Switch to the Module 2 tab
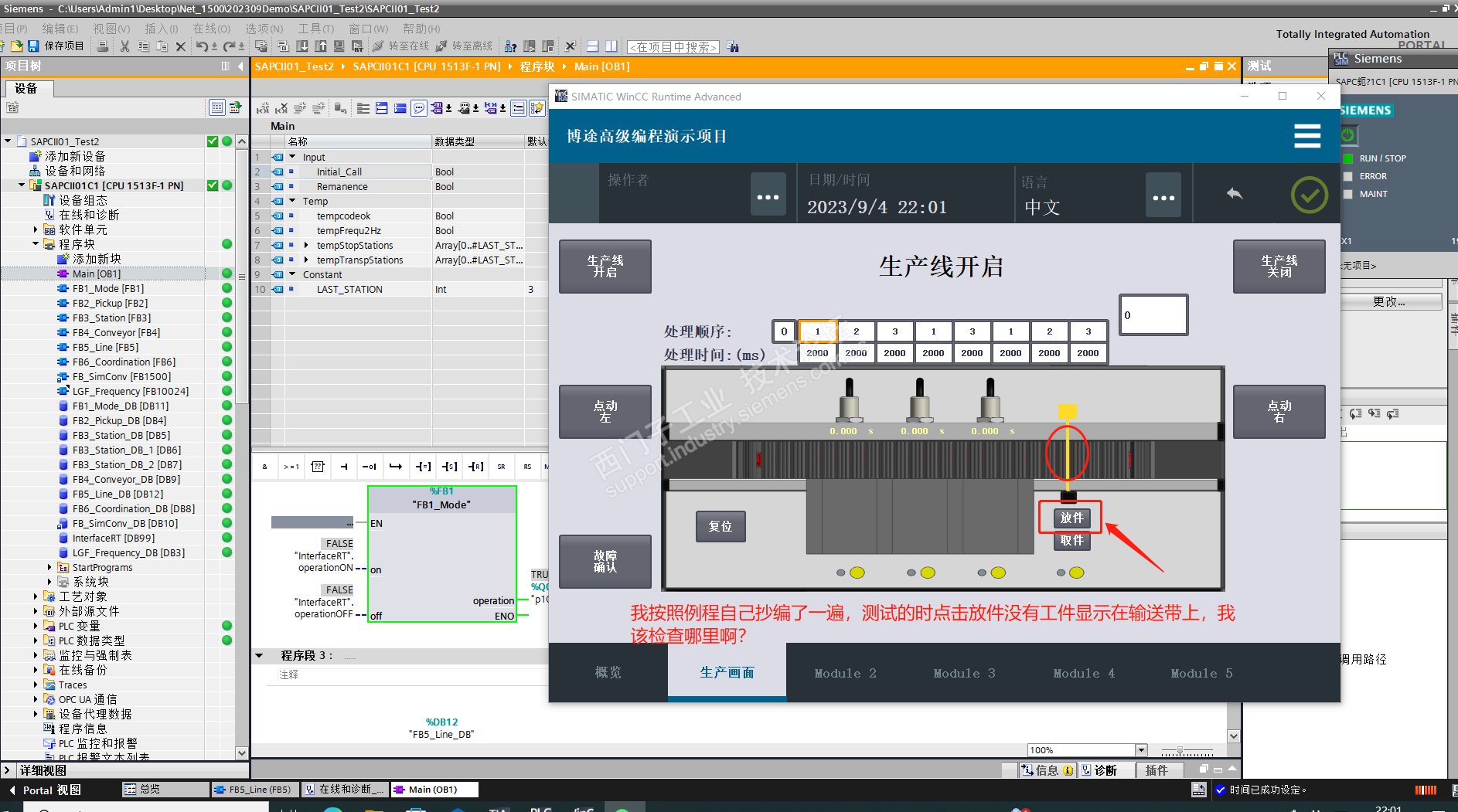 (845, 673)
